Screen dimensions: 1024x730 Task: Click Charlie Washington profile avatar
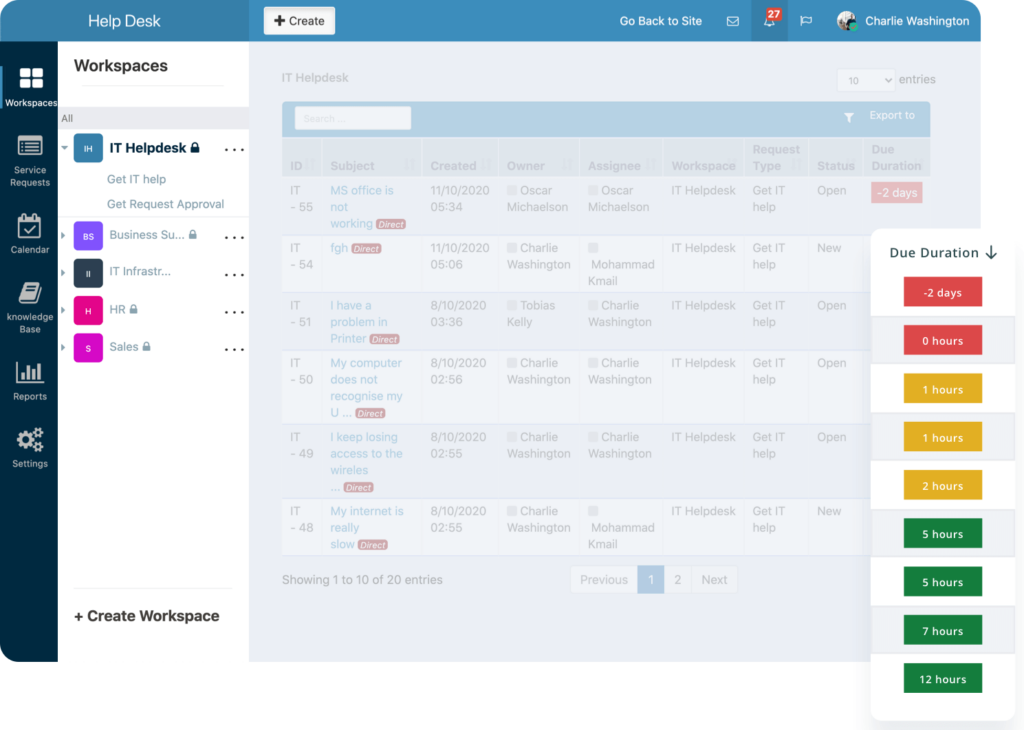(x=846, y=21)
